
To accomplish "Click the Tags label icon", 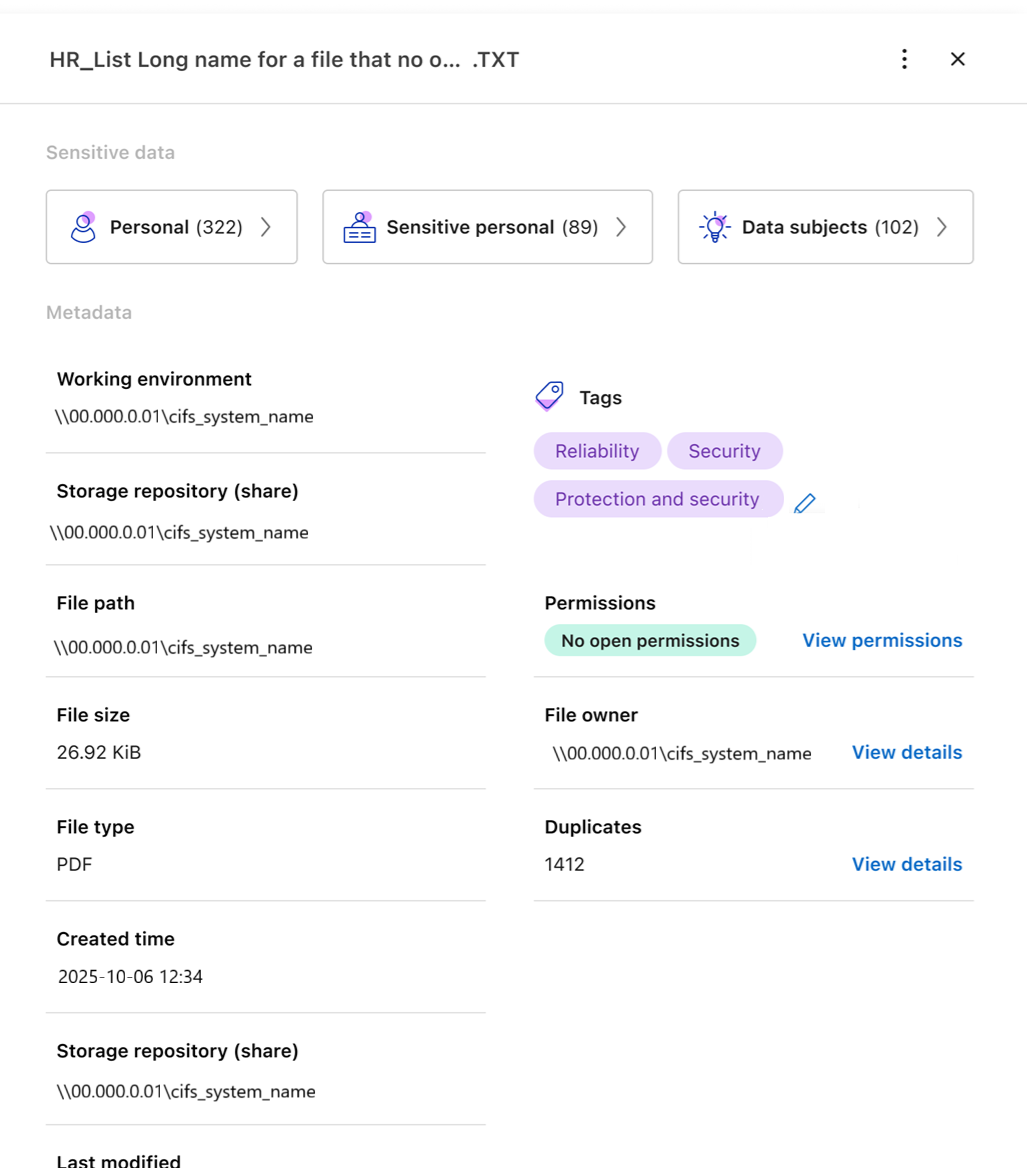I will (x=550, y=397).
